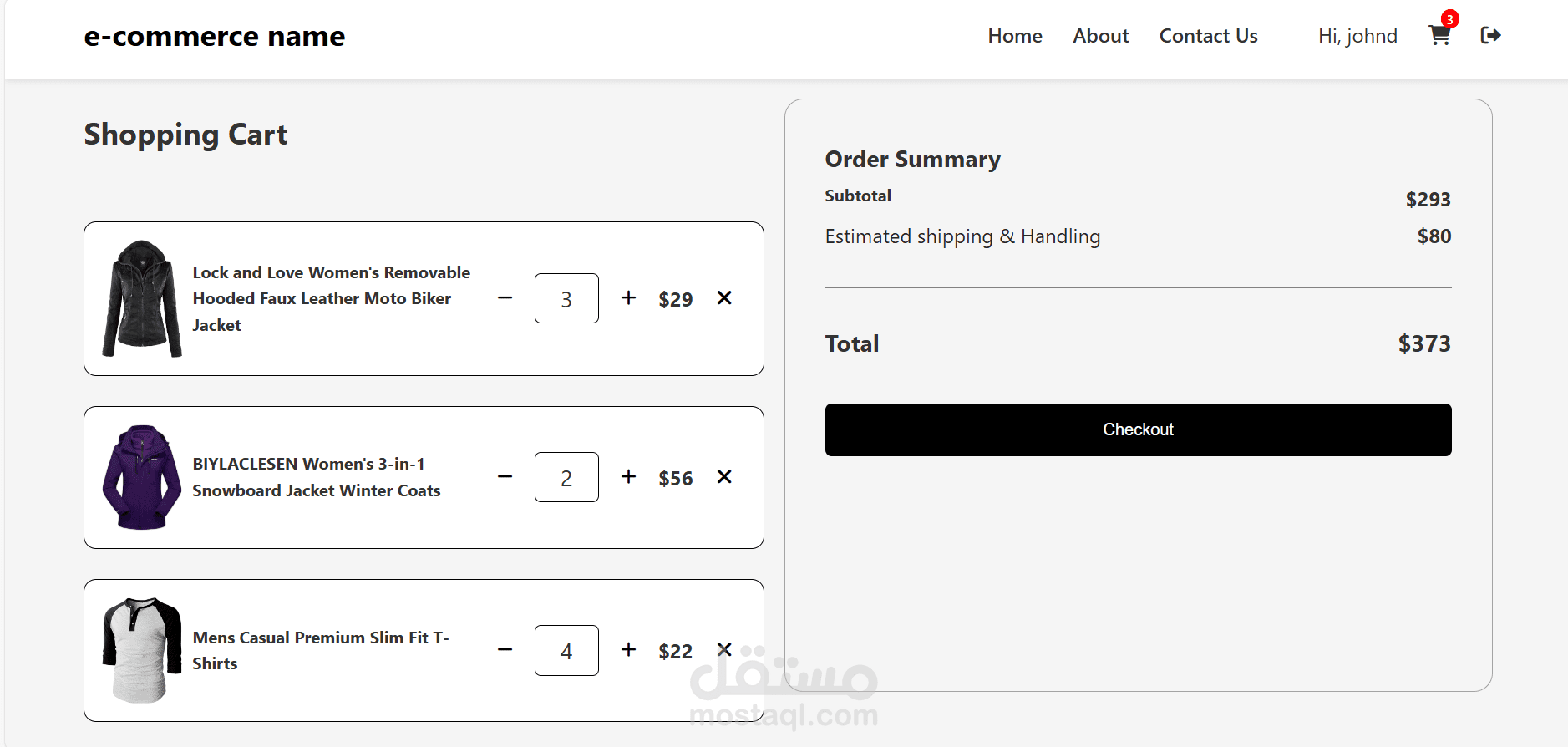1568x747 pixels.
Task: Increase quantity of the Leather Moto Jacket
Action: click(x=629, y=298)
